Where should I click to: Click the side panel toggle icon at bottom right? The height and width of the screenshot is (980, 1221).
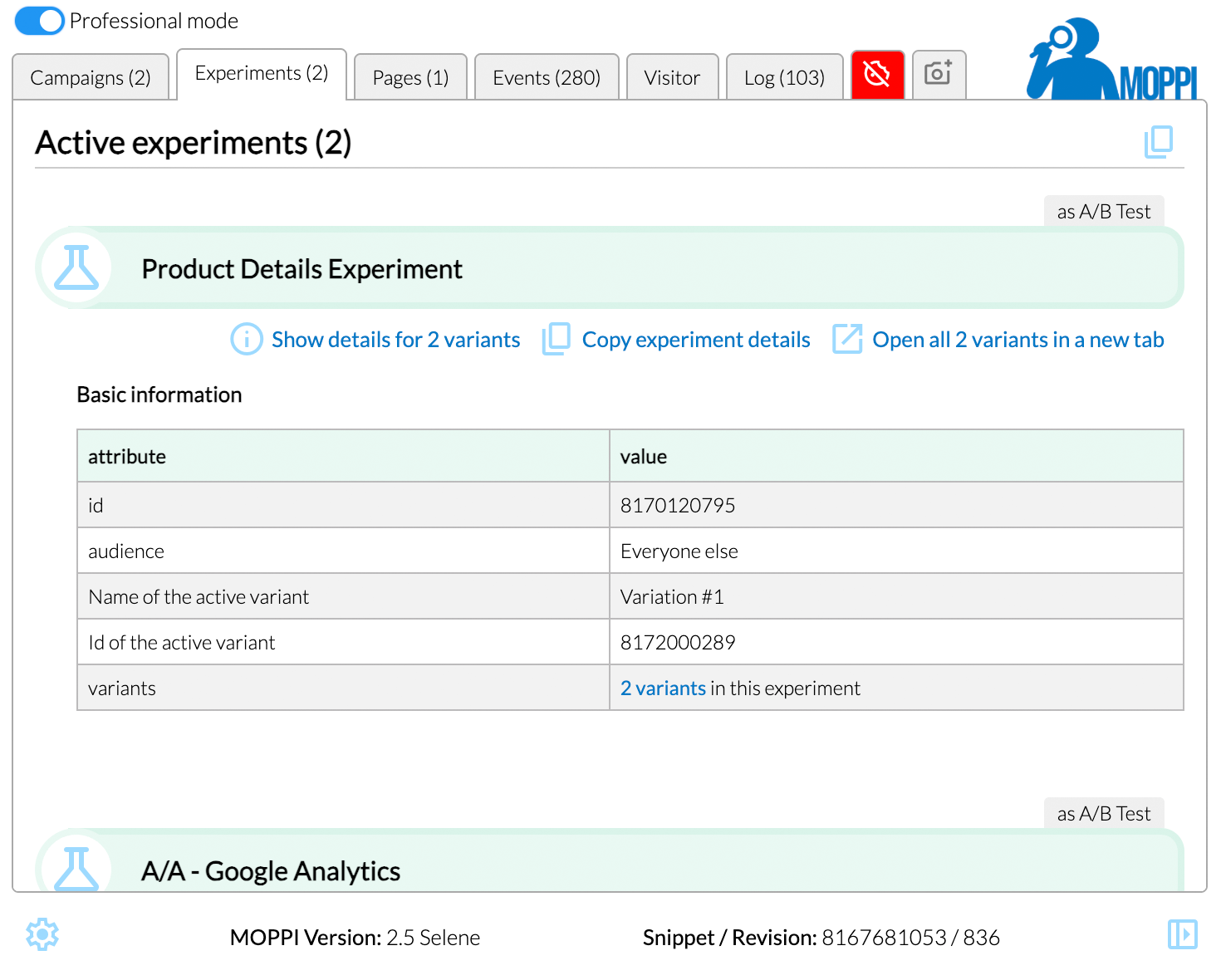[x=1182, y=934]
